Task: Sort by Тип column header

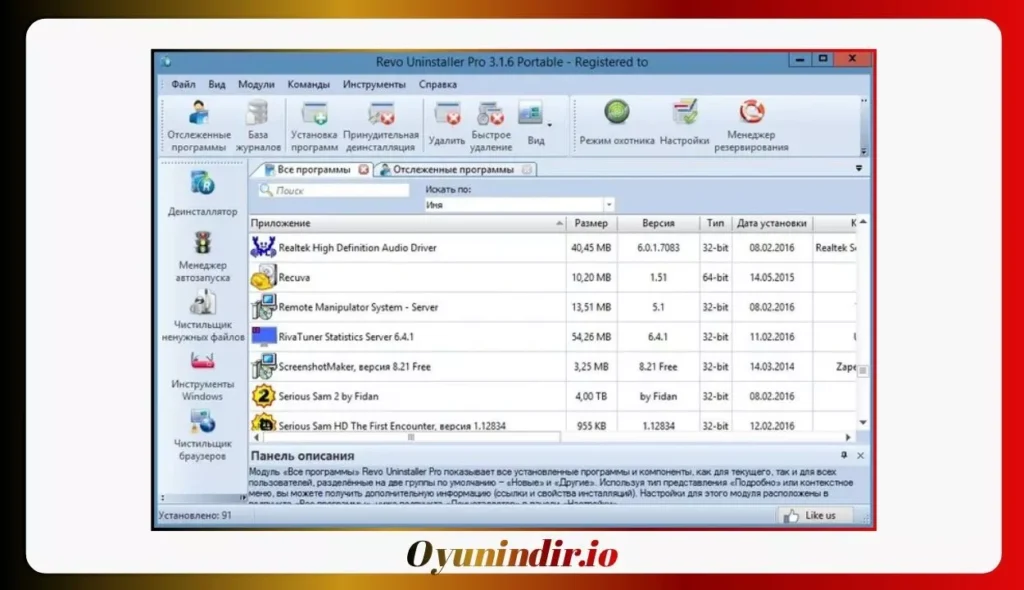Action: [x=715, y=223]
